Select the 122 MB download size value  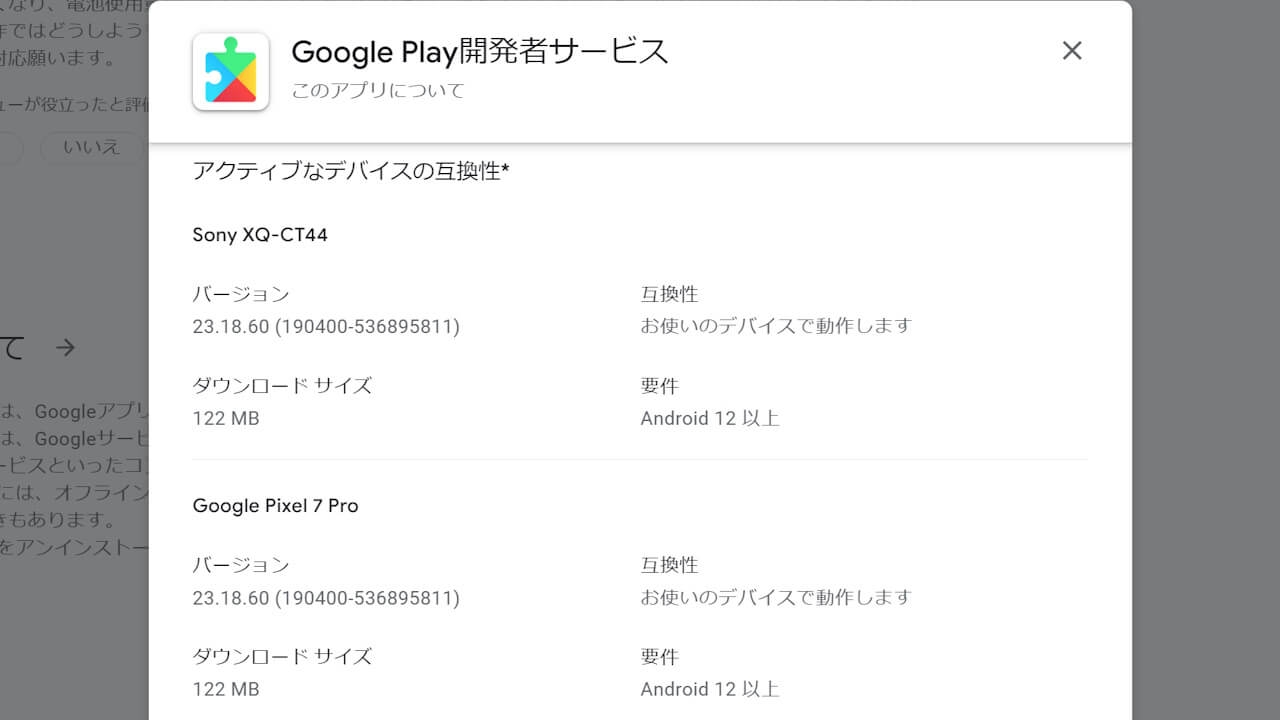[226, 418]
